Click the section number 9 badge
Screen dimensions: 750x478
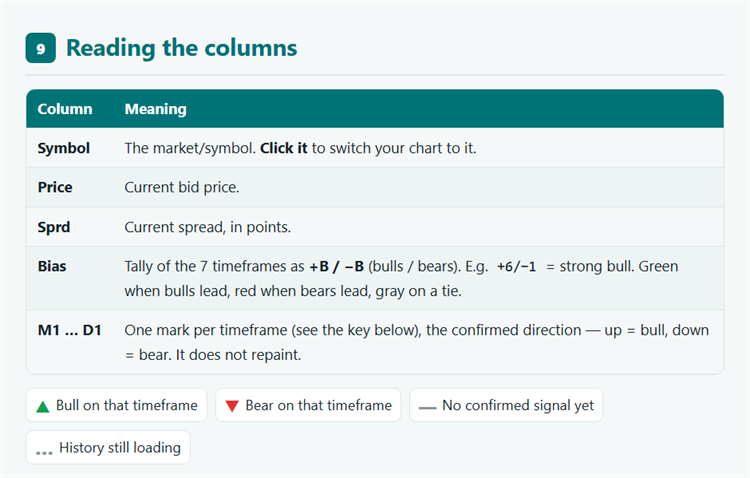pyautogui.click(x=41, y=48)
